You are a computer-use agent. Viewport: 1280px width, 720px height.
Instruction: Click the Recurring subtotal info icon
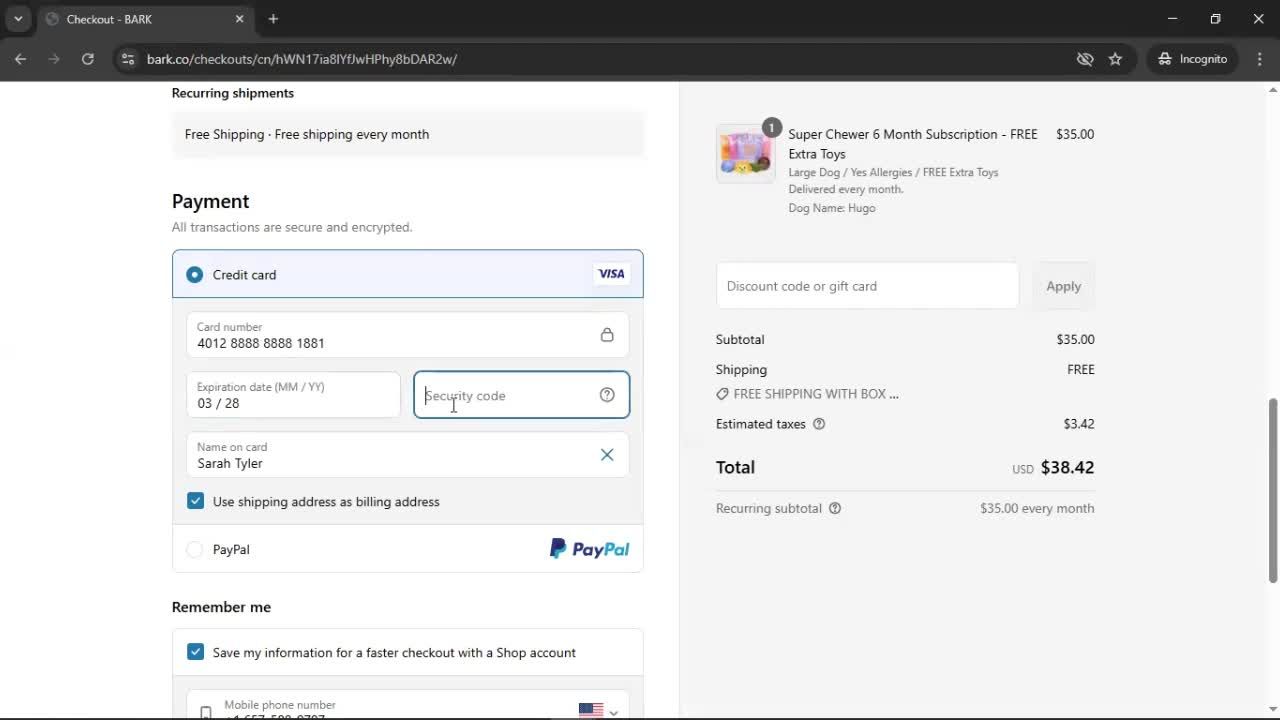tap(835, 508)
